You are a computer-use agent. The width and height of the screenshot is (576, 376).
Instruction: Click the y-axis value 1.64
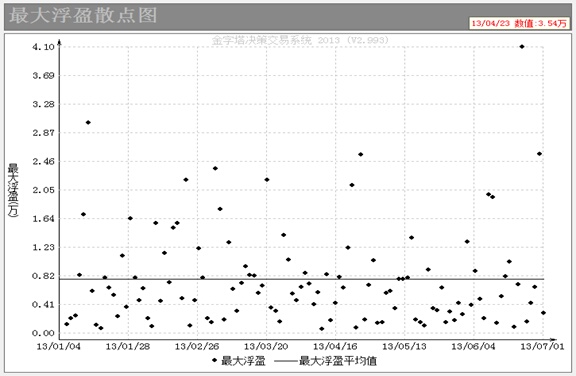click(x=43, y=218)
